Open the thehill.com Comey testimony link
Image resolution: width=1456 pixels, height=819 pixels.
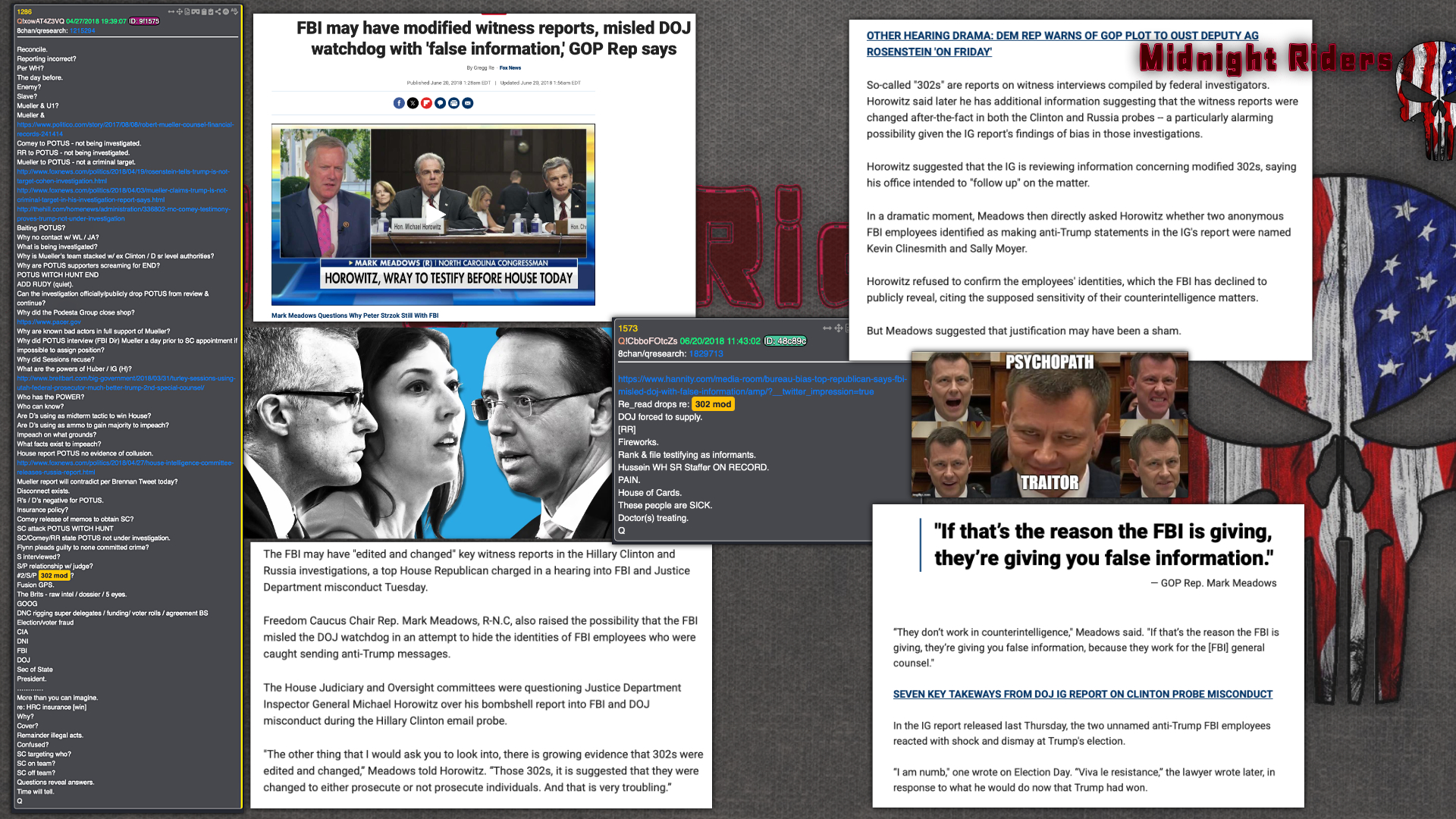pyautogui.click(x=124, y=214)
